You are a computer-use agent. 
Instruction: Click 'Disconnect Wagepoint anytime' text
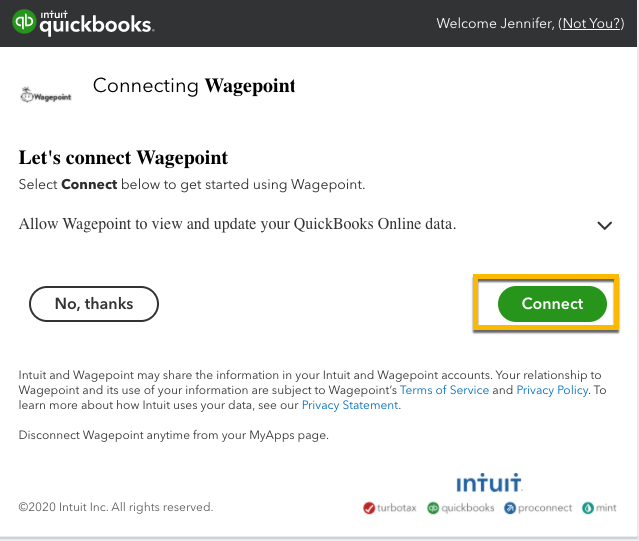click(x=174, y=435)
